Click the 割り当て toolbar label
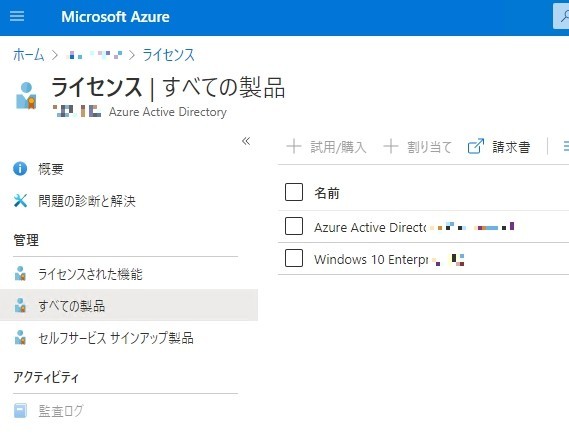Viewport: 569px width, 437px height. click(429, 147)
